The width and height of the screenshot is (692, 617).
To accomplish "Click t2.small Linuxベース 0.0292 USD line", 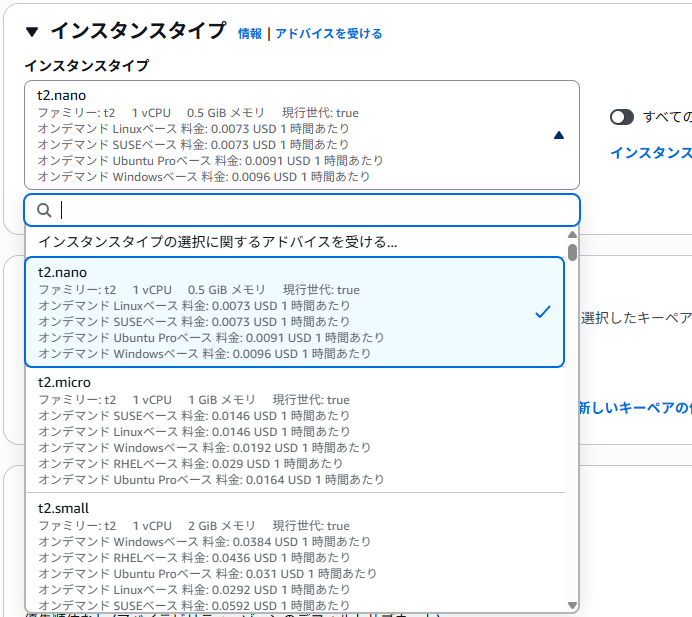I will coord(194,590).
